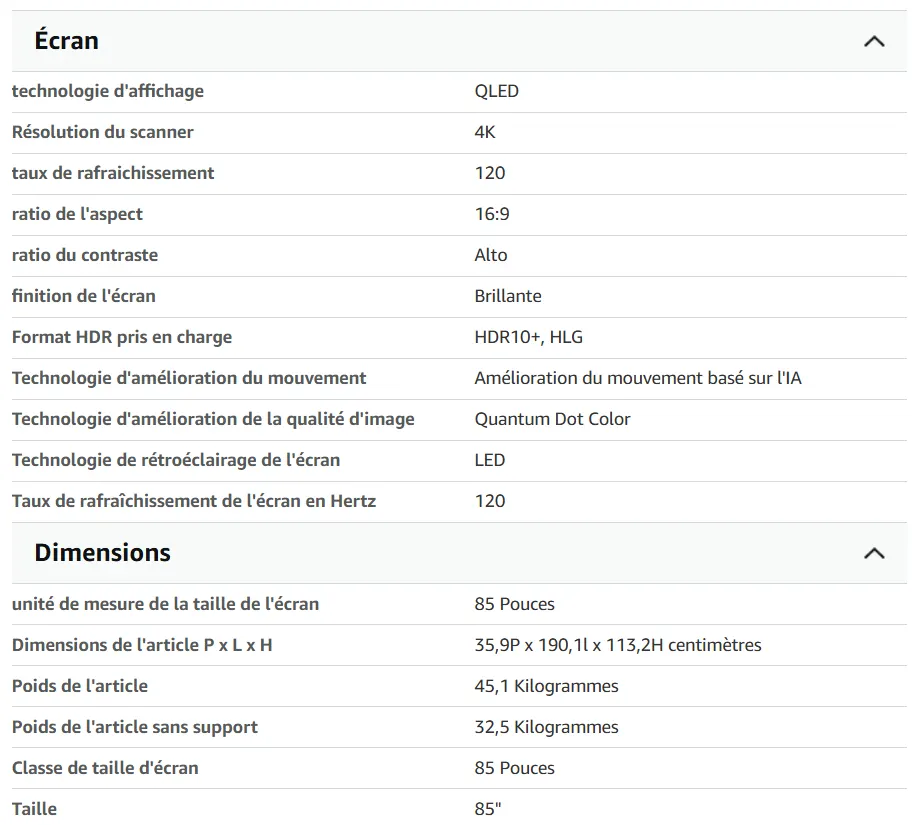Viewport: 916px width, 825px height.
Task: Click the 4K resolution value
Action: coord(485,132)
